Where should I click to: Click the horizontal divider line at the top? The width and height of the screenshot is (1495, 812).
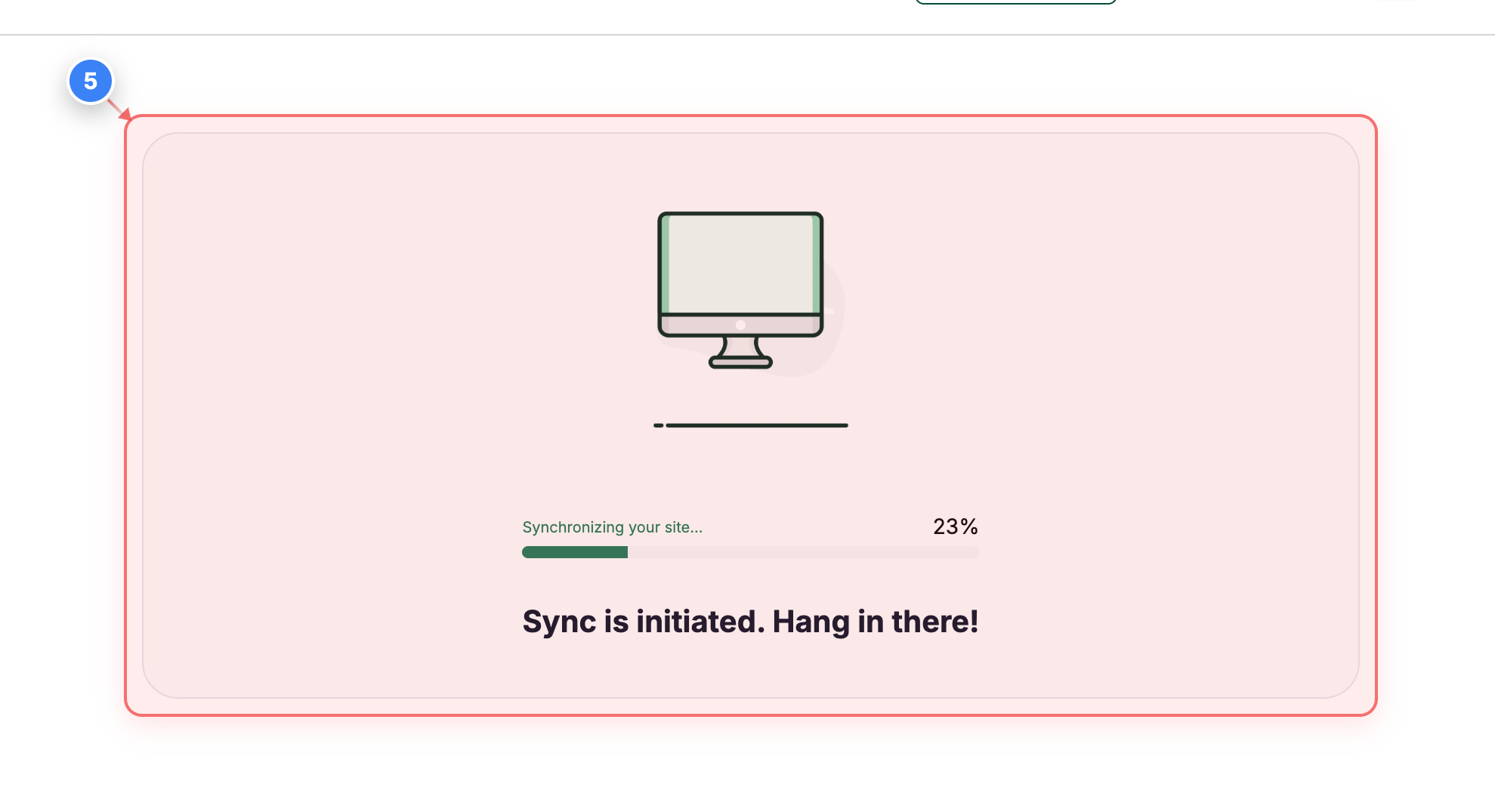(748, 33)
